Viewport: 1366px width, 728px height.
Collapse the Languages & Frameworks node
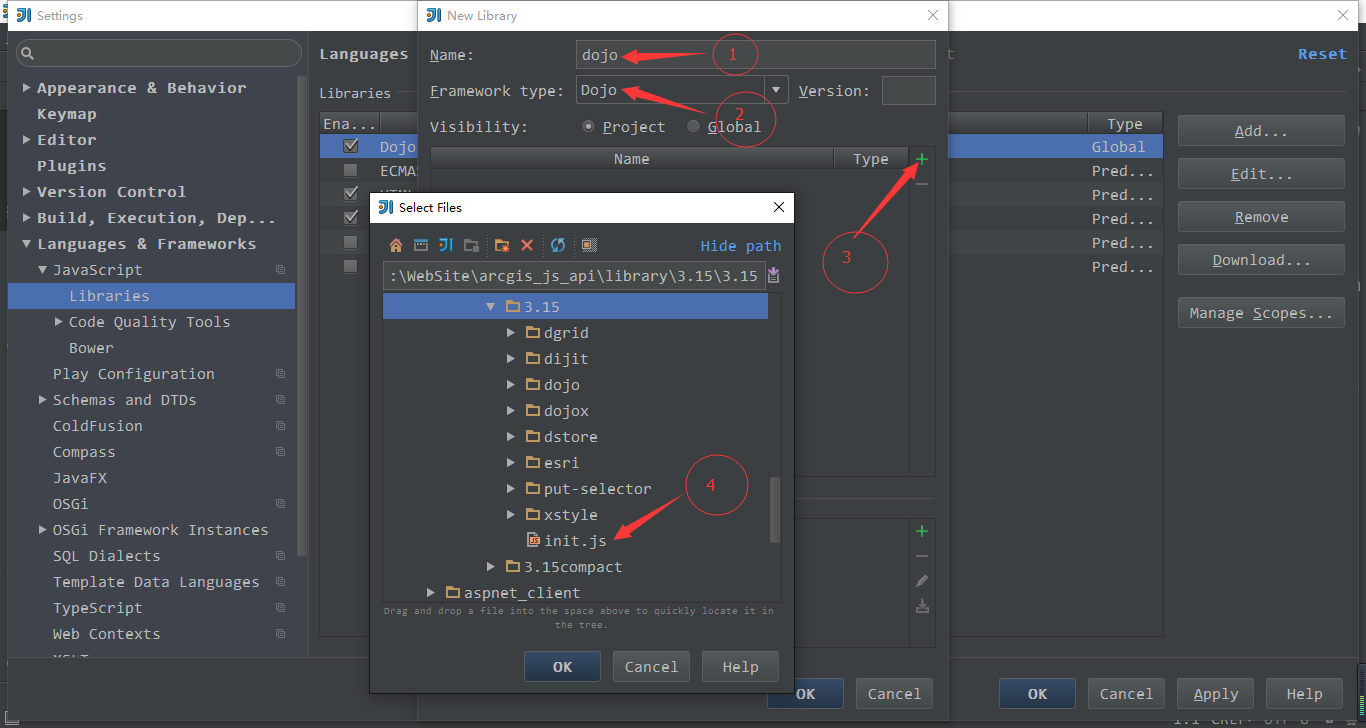point(26,244)
